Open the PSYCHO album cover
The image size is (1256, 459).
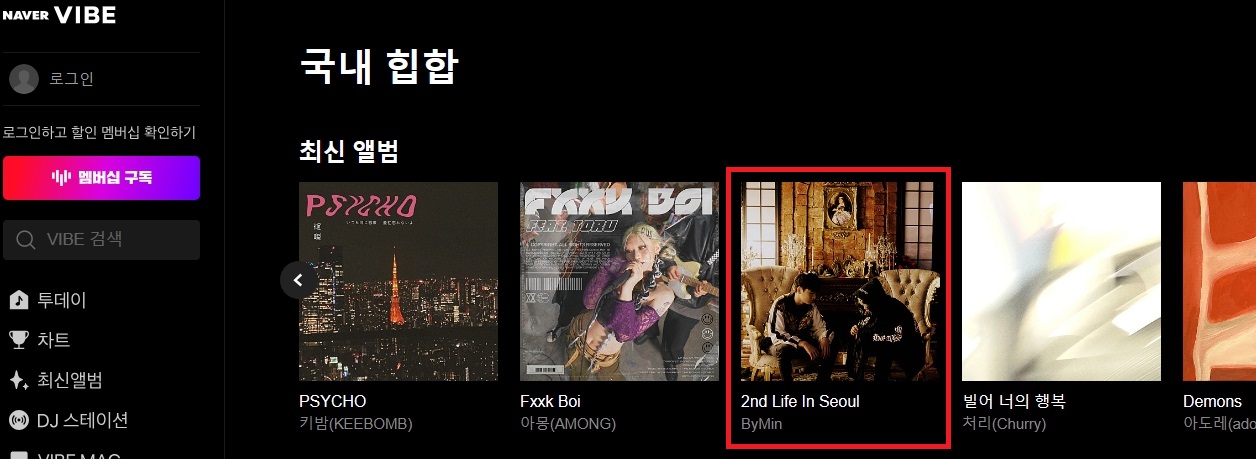[x=398, y=281]
